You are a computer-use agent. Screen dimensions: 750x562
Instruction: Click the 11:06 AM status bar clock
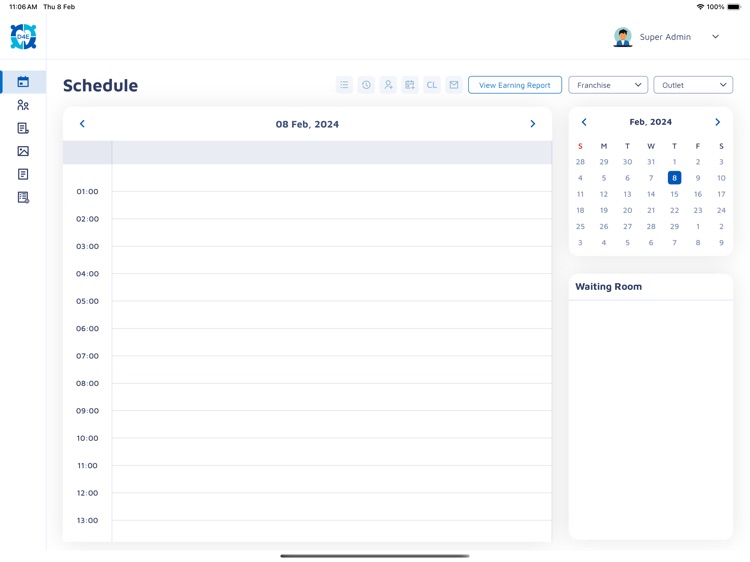pos(23,7)
